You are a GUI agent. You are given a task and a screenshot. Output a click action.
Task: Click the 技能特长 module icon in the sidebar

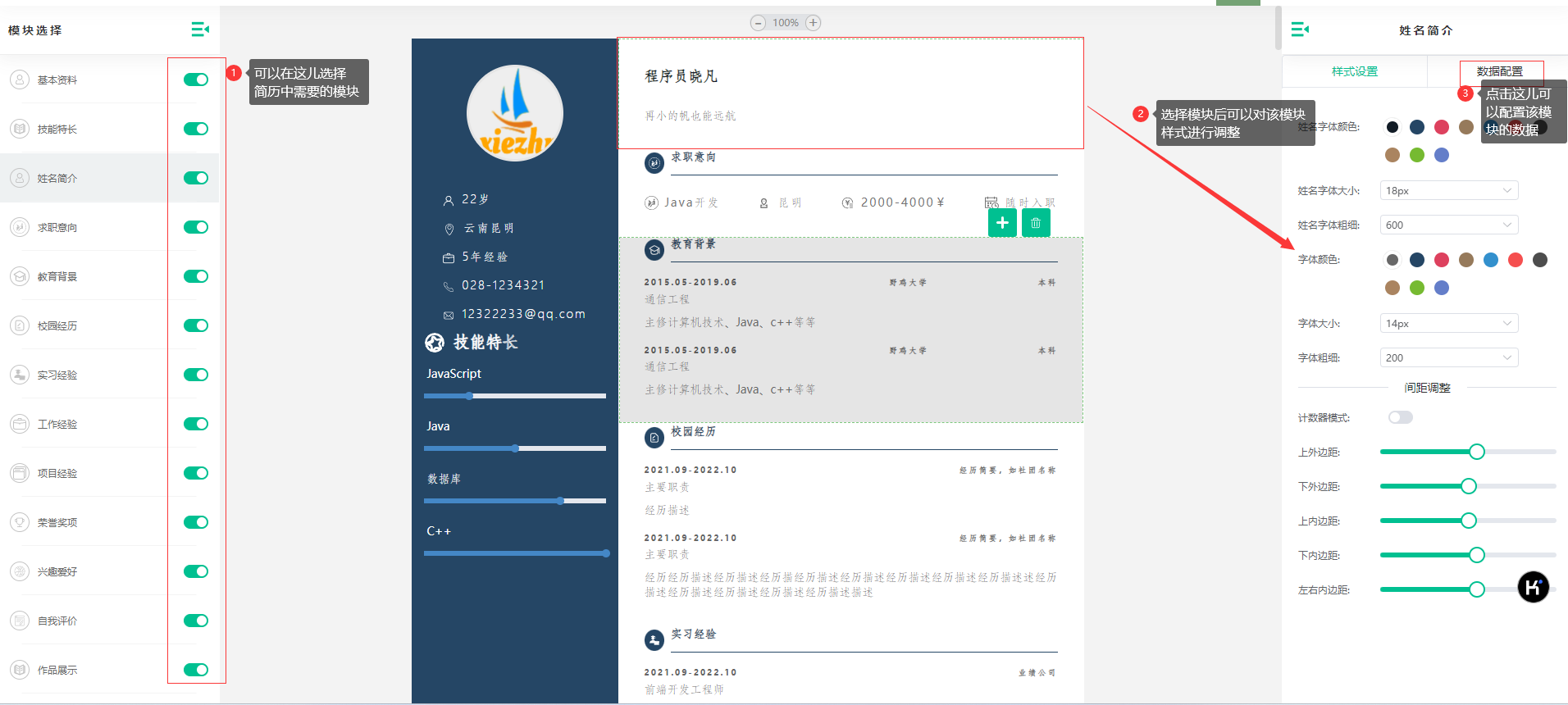(20, 129)
